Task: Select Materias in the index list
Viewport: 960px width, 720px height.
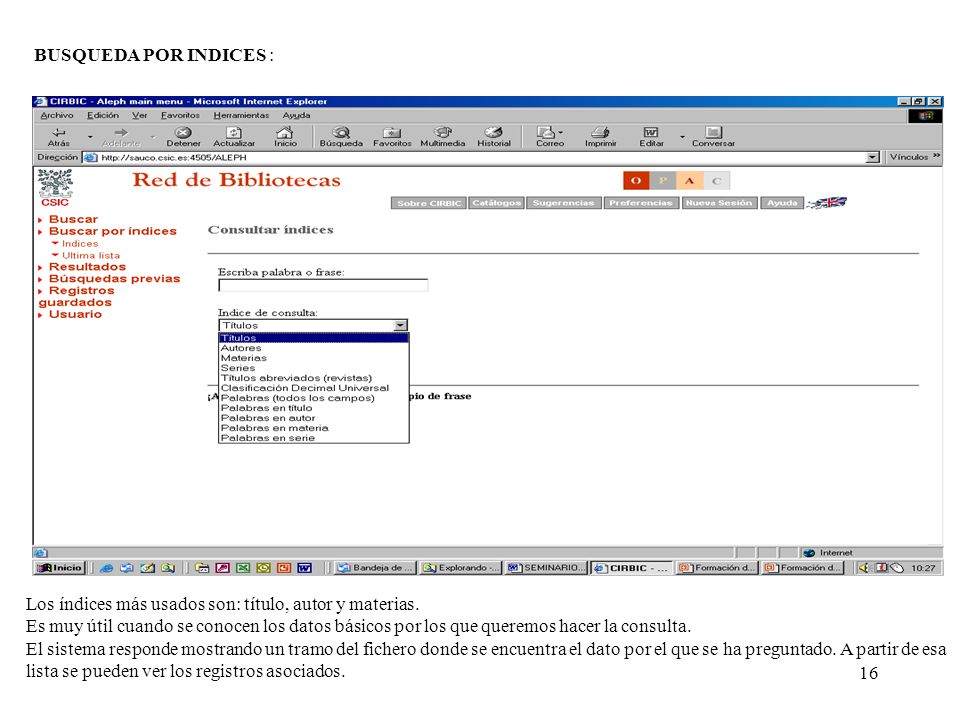Action: (313, 358)
